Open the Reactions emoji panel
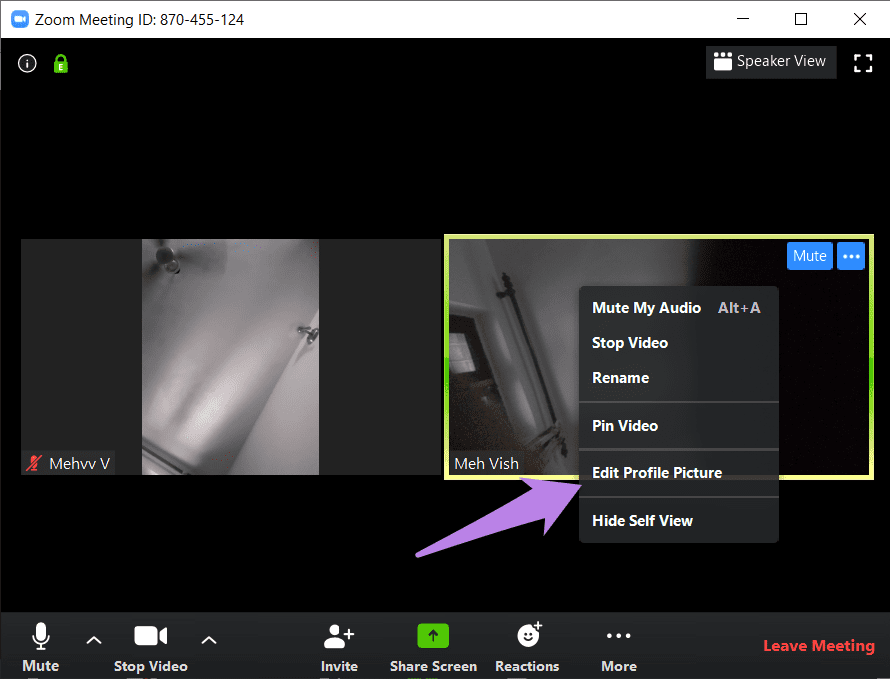 (527, 646)
